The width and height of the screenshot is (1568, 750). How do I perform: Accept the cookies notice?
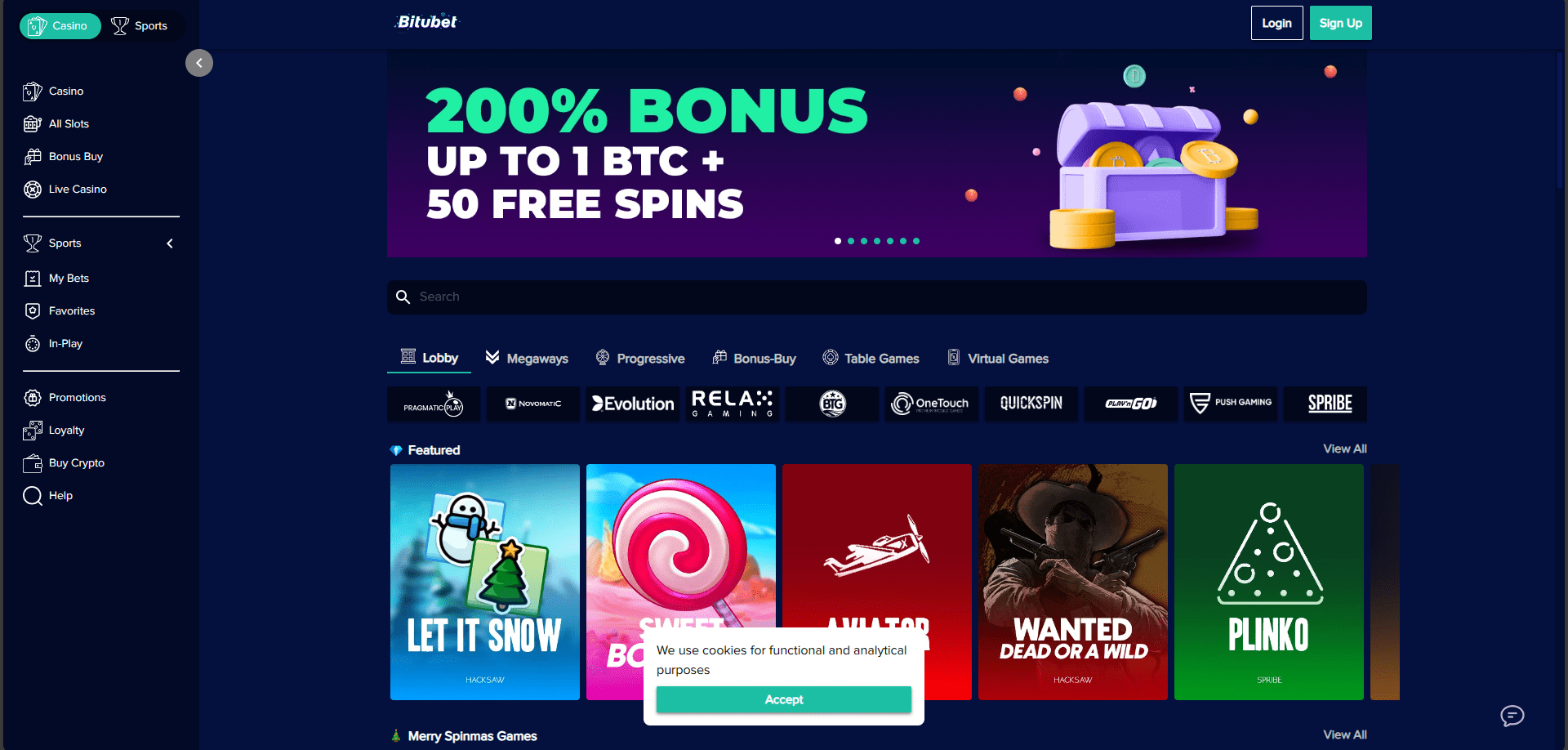(x=784, y=699)
